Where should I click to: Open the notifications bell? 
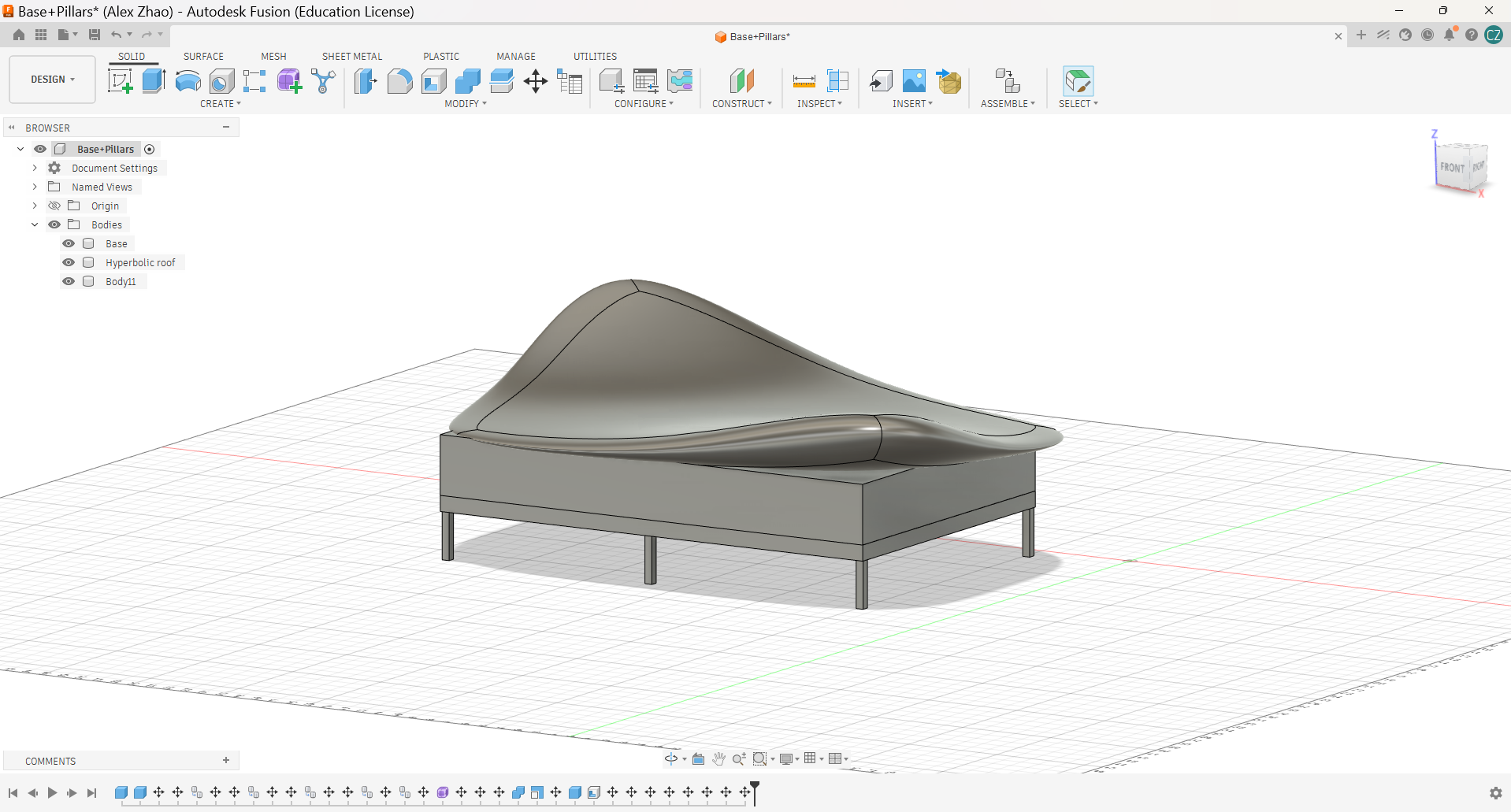(1450, 35)
